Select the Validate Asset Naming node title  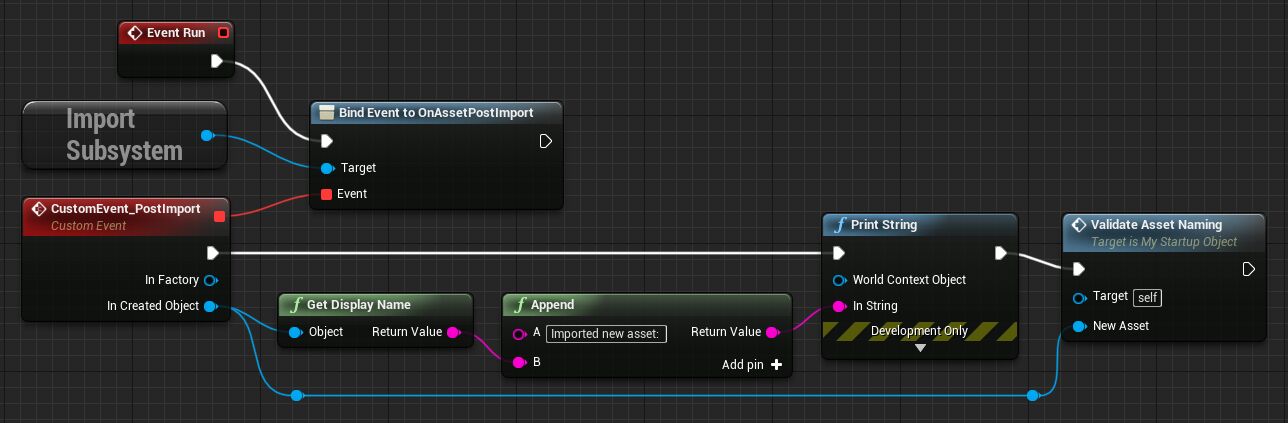(1156, 225)
